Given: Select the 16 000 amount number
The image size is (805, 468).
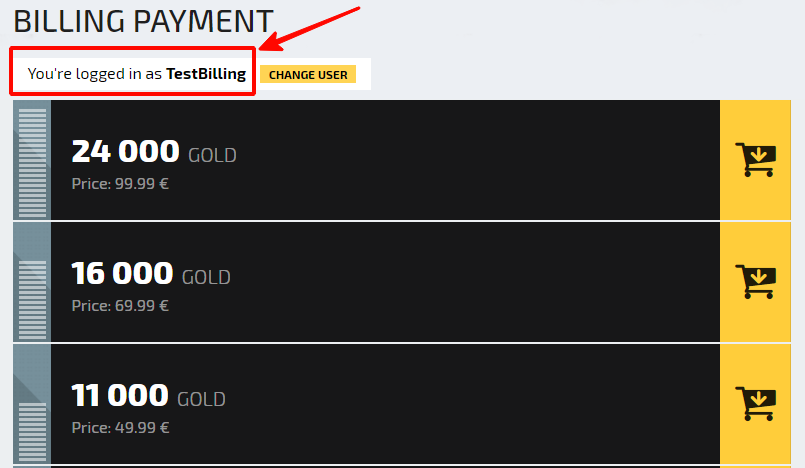Looking at the screenshot, I should 122,273.
